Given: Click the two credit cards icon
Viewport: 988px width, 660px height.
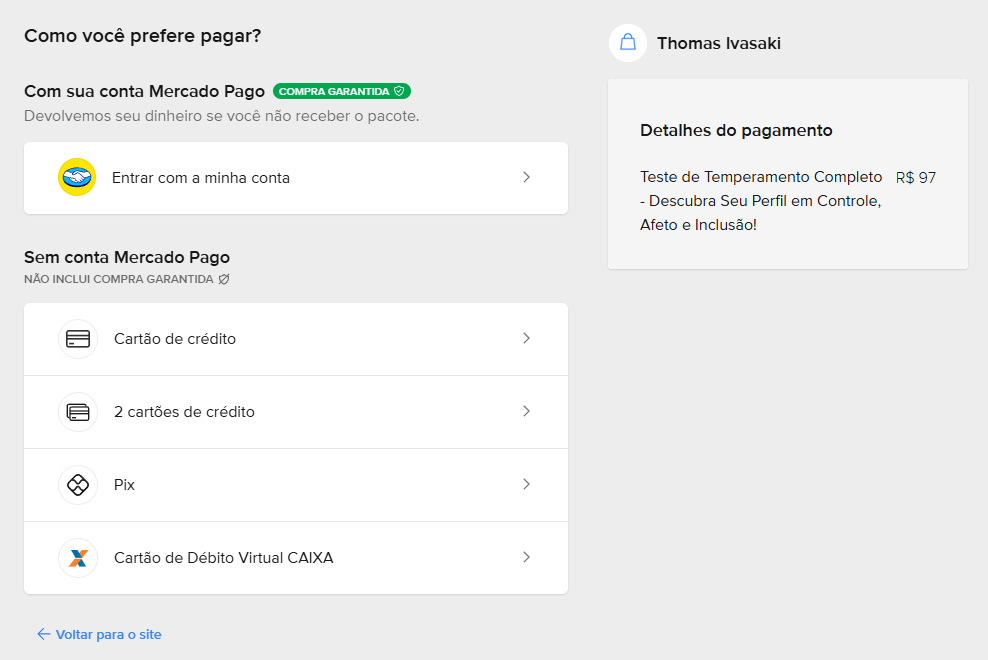Looking at the screenshot, I should 78,412.
